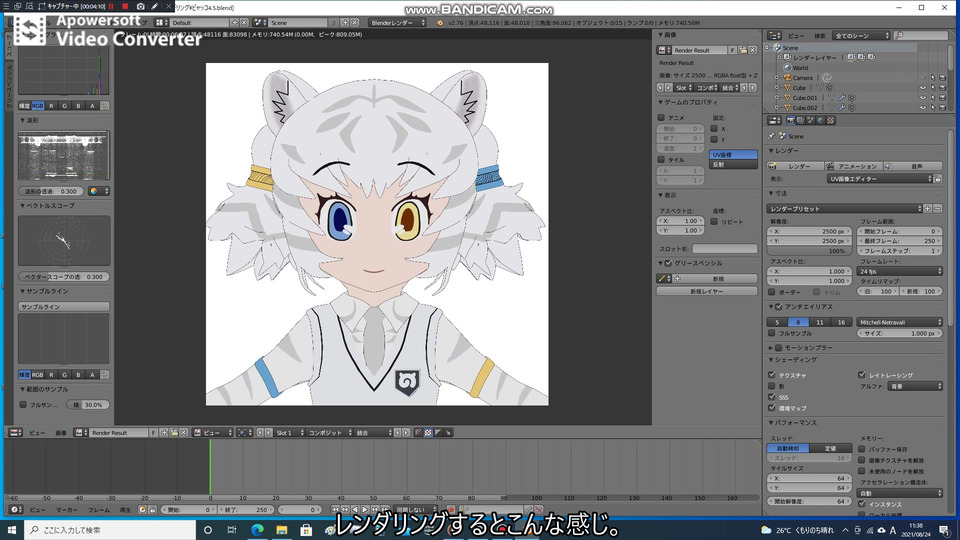Open properties editor type selector icon
Viewport: 960px width, 540px height.
[x=774, y=121]
